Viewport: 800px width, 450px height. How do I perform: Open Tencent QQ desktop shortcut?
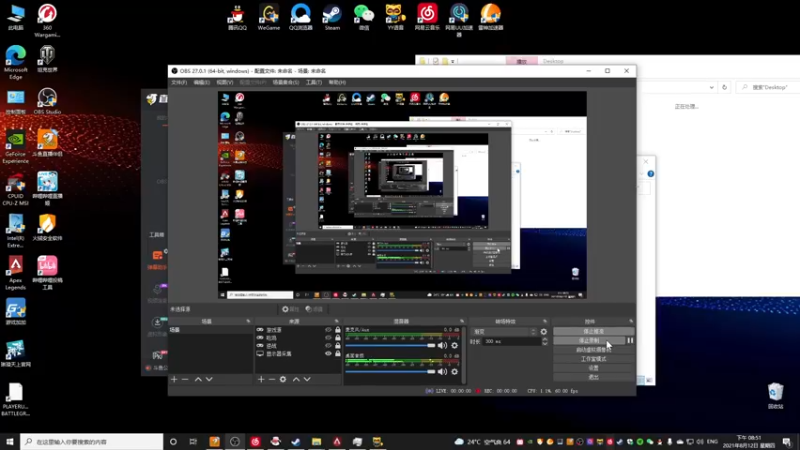click(x=237, y=17)
